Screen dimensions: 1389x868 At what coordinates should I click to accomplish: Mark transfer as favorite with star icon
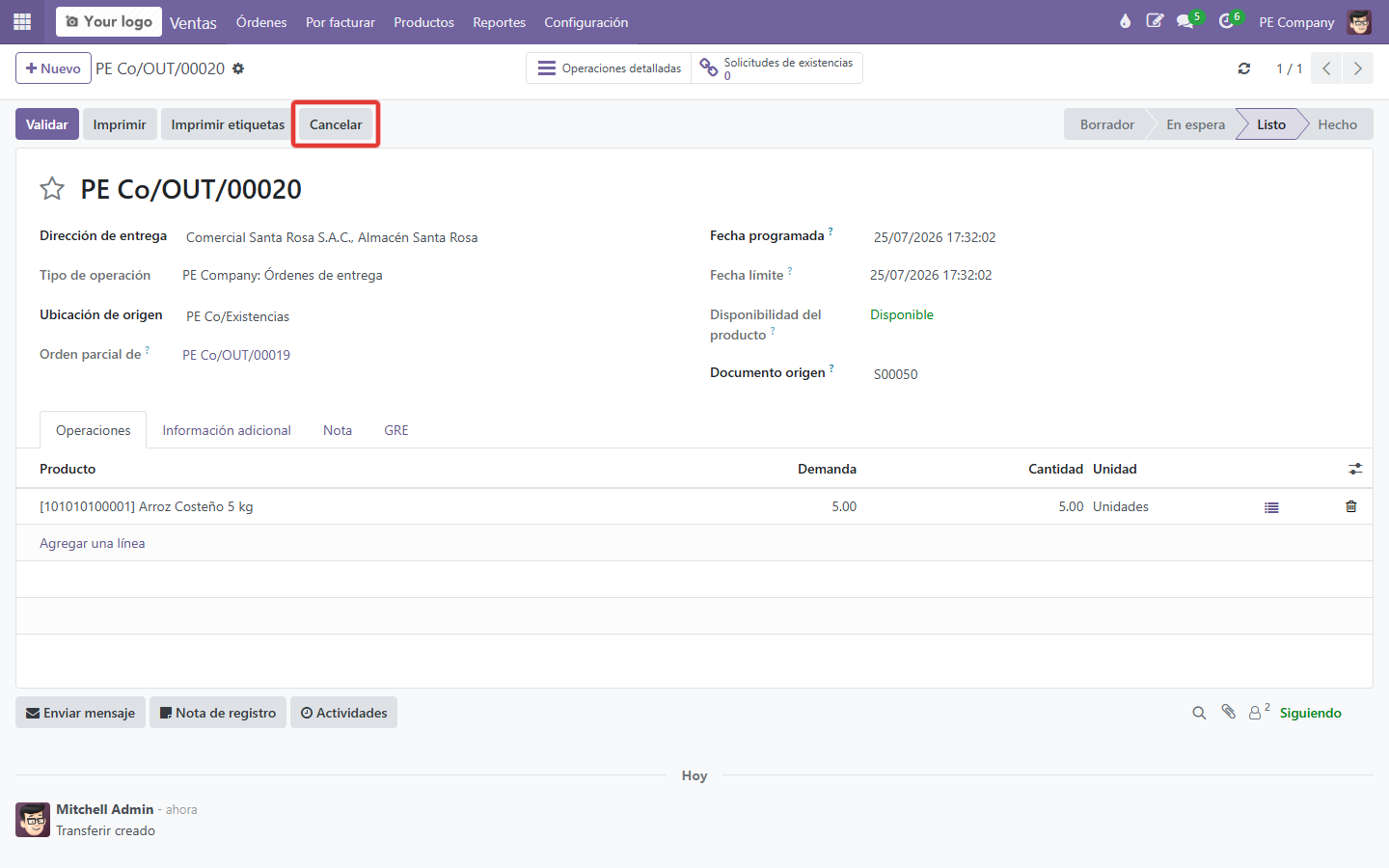pyautogui.click(x=52, y=189)
